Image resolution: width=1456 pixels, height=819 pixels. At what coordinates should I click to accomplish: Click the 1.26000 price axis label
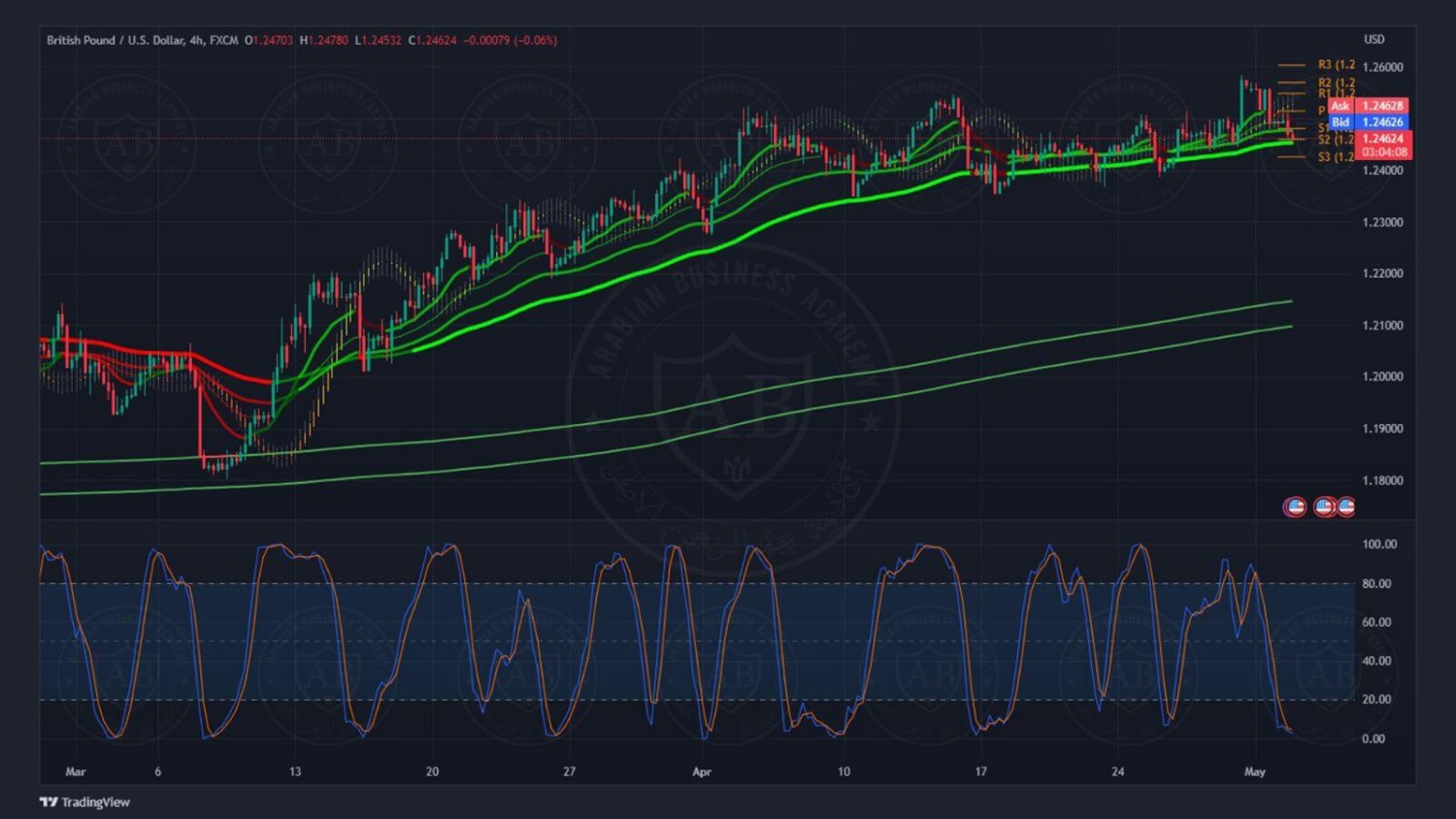click(1383, 68)
